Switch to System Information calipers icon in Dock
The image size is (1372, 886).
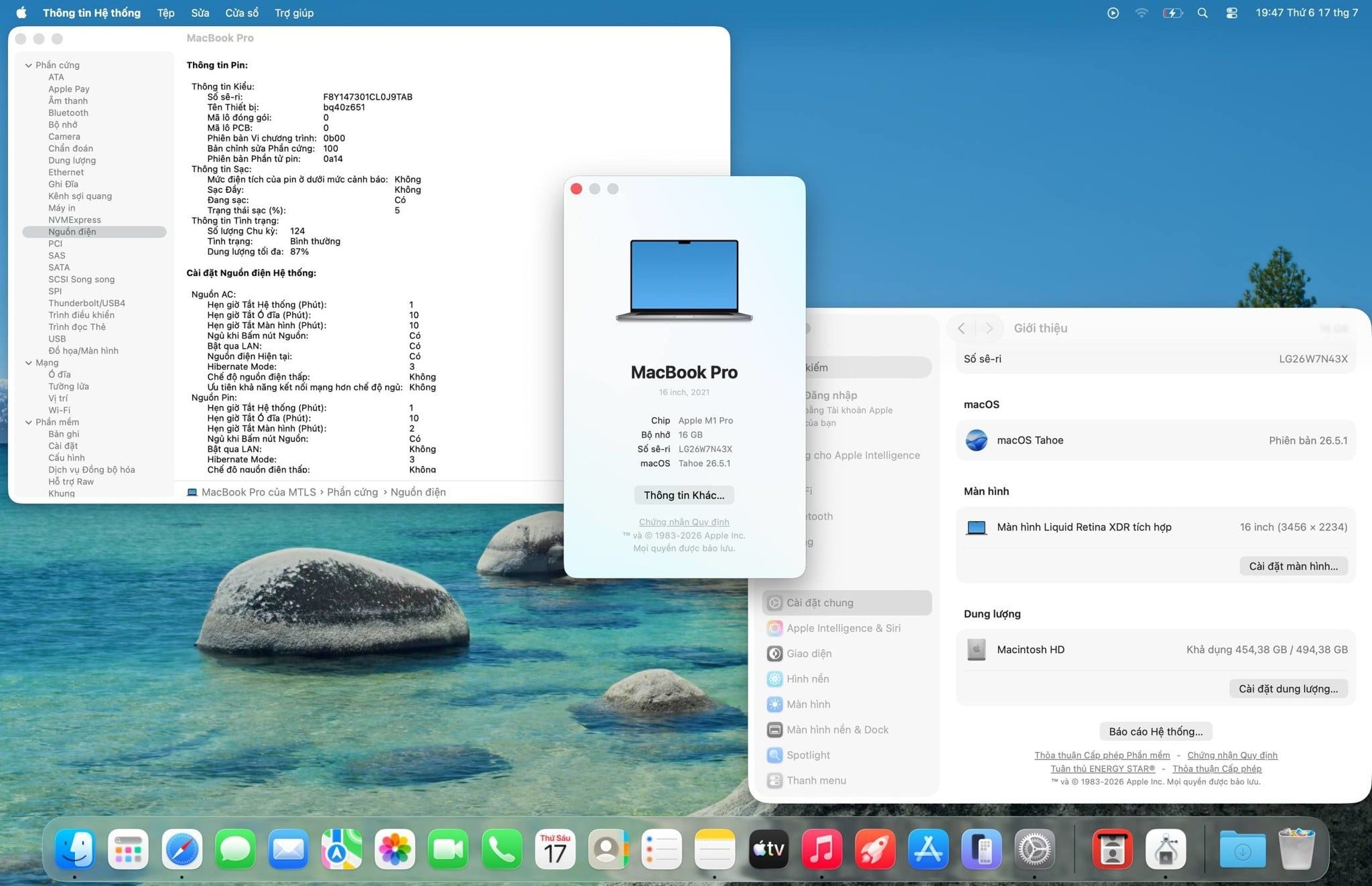1166,849
